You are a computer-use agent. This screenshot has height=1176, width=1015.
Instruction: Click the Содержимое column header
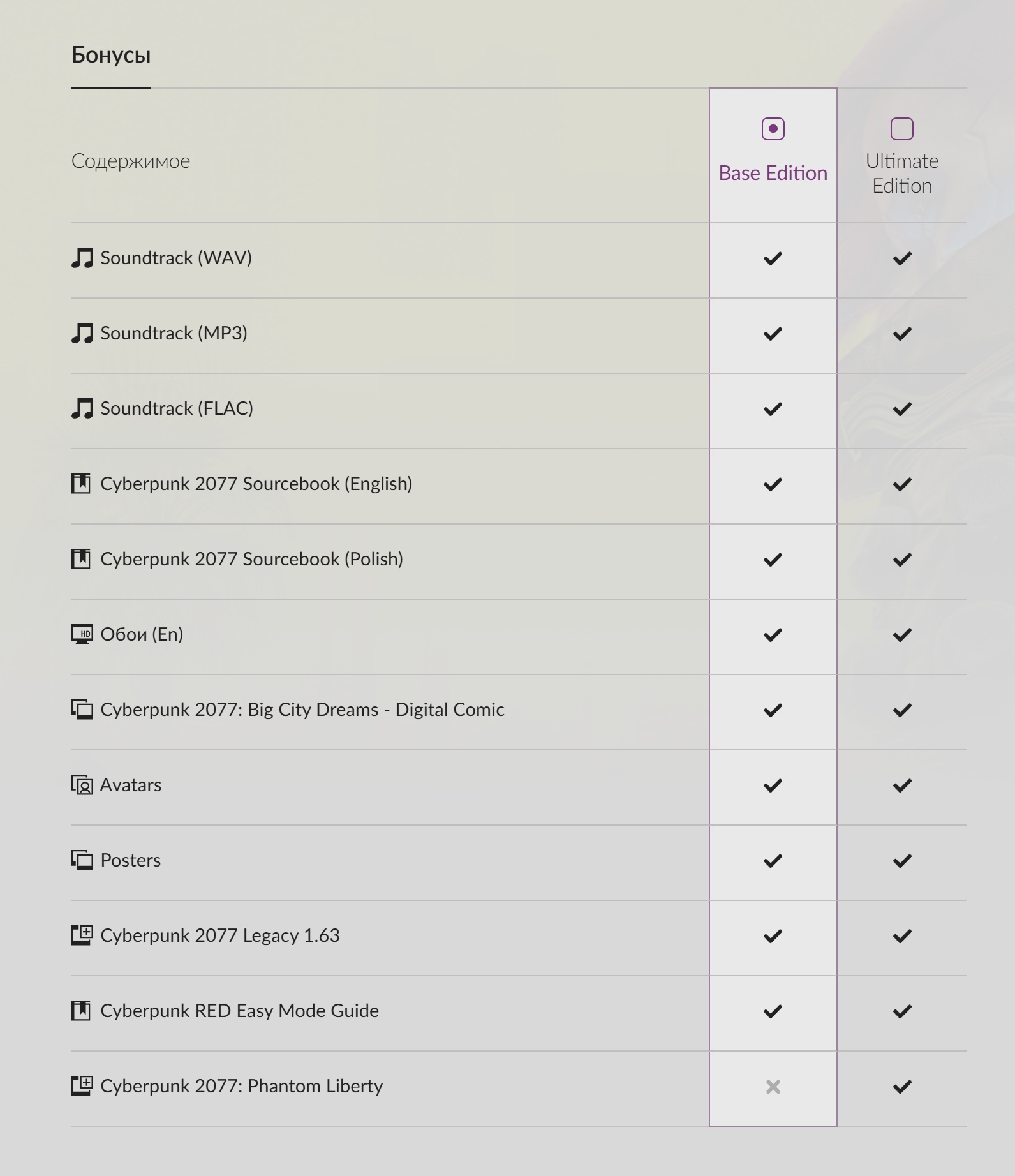[x=131, y=161]
